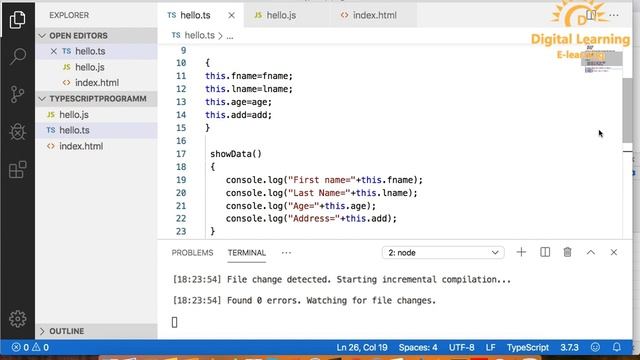640x360 pixels.
Task: Open hello.js in the project folder
Action: coord(96,115)
